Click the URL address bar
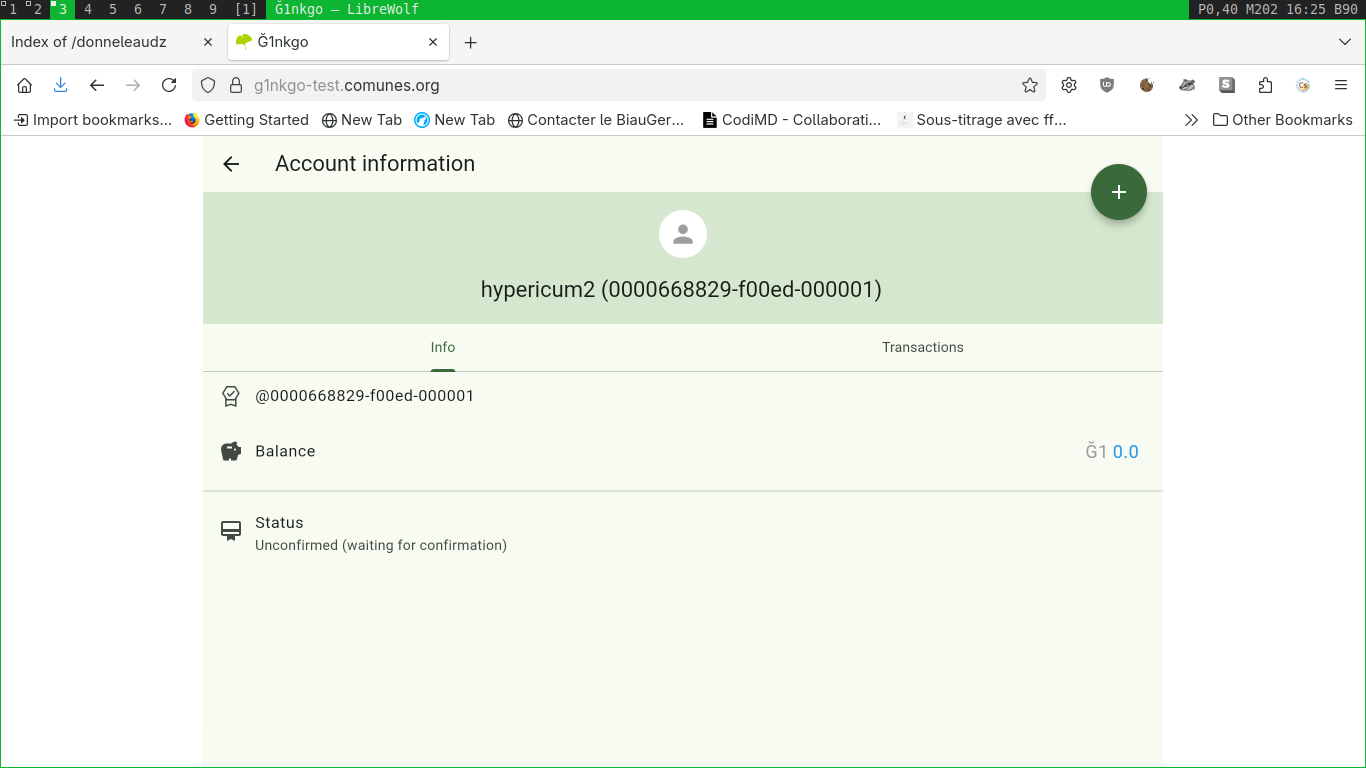1366x768 pixels. click(620, 86)
